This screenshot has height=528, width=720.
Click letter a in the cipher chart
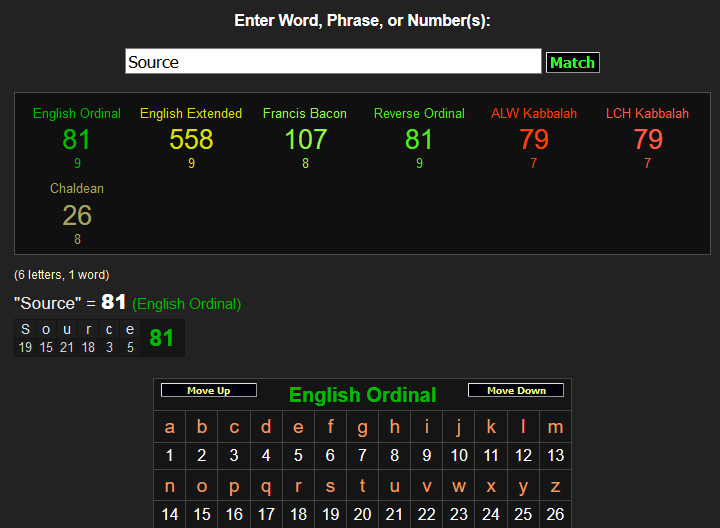click(170, 427)
